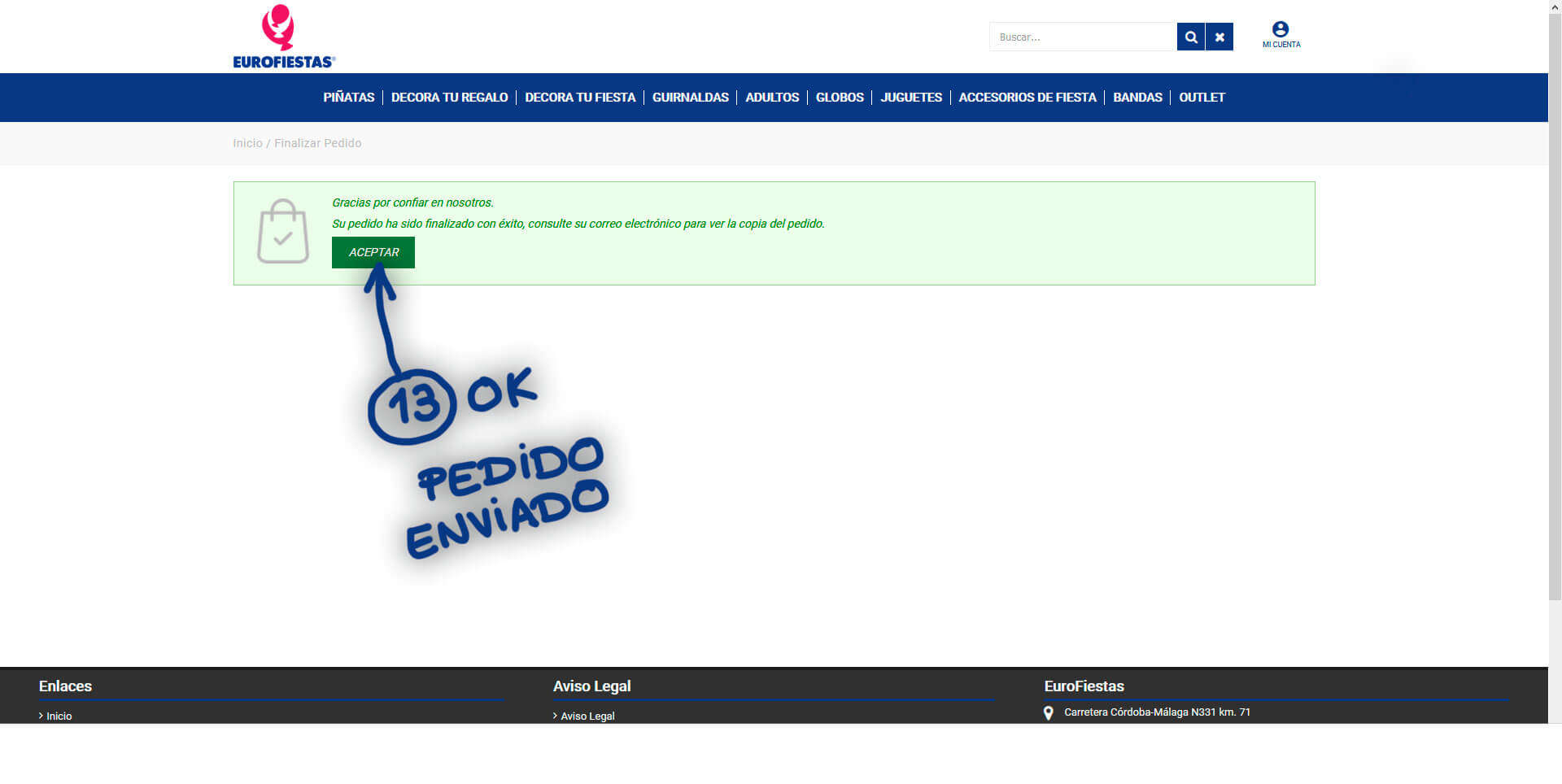Visit the Outlet section
Viewport: 1562px width, 784px height.
(x=1202, y=98)
